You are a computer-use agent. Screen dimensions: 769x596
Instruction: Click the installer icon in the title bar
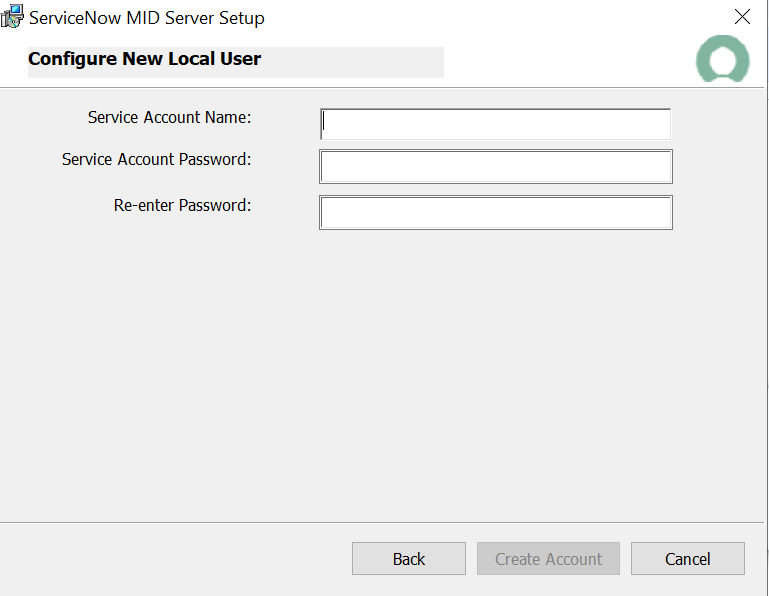(12, 17)
